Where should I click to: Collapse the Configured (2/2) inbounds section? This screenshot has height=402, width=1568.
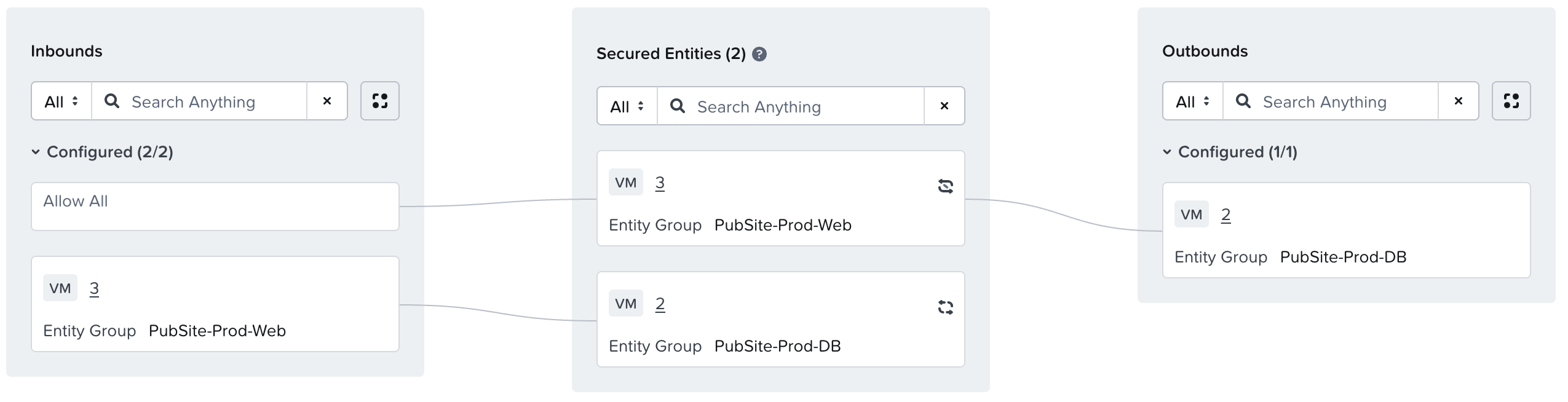pos(36,152)
